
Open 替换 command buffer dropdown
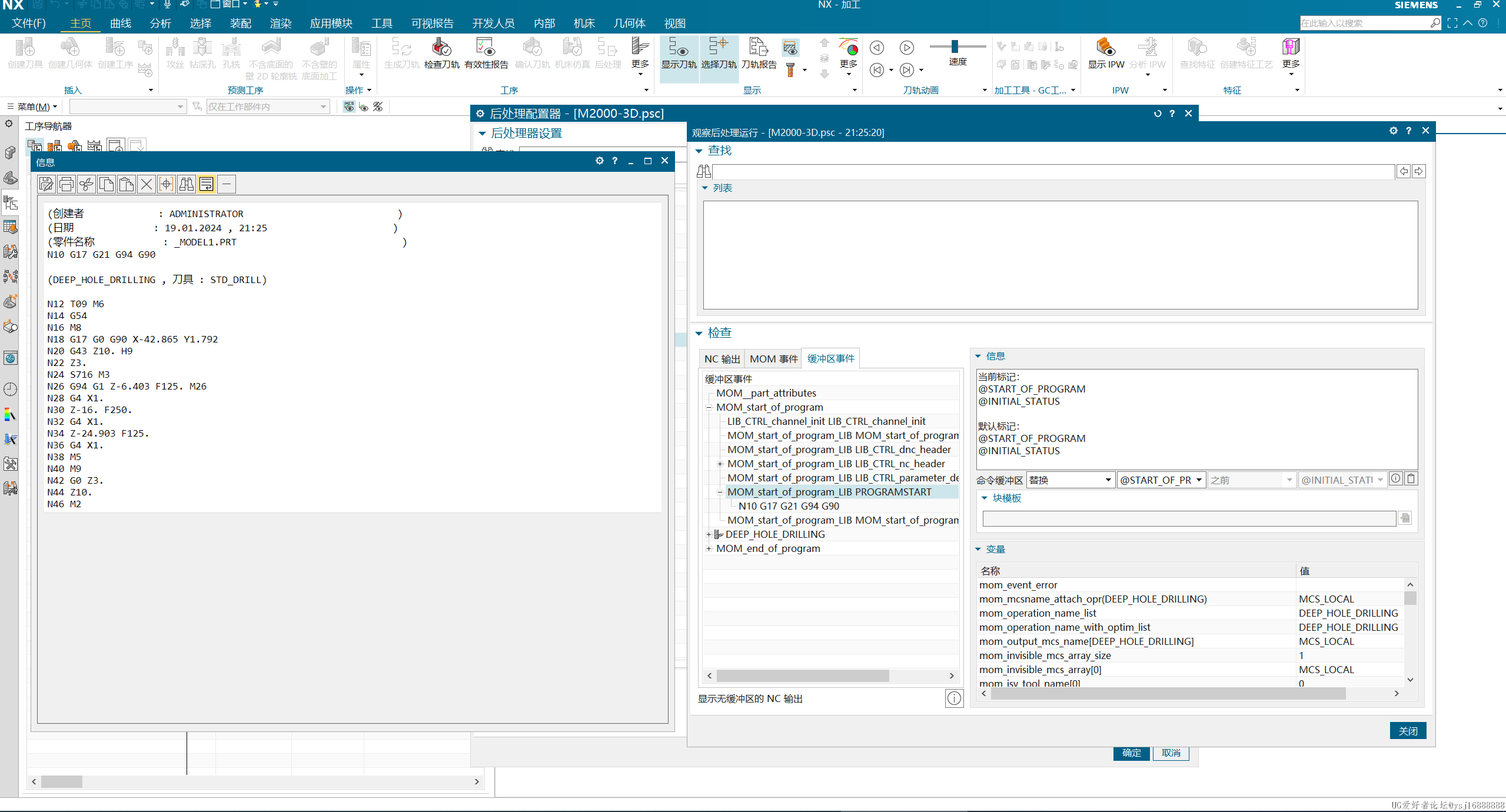click(1071, 480)
